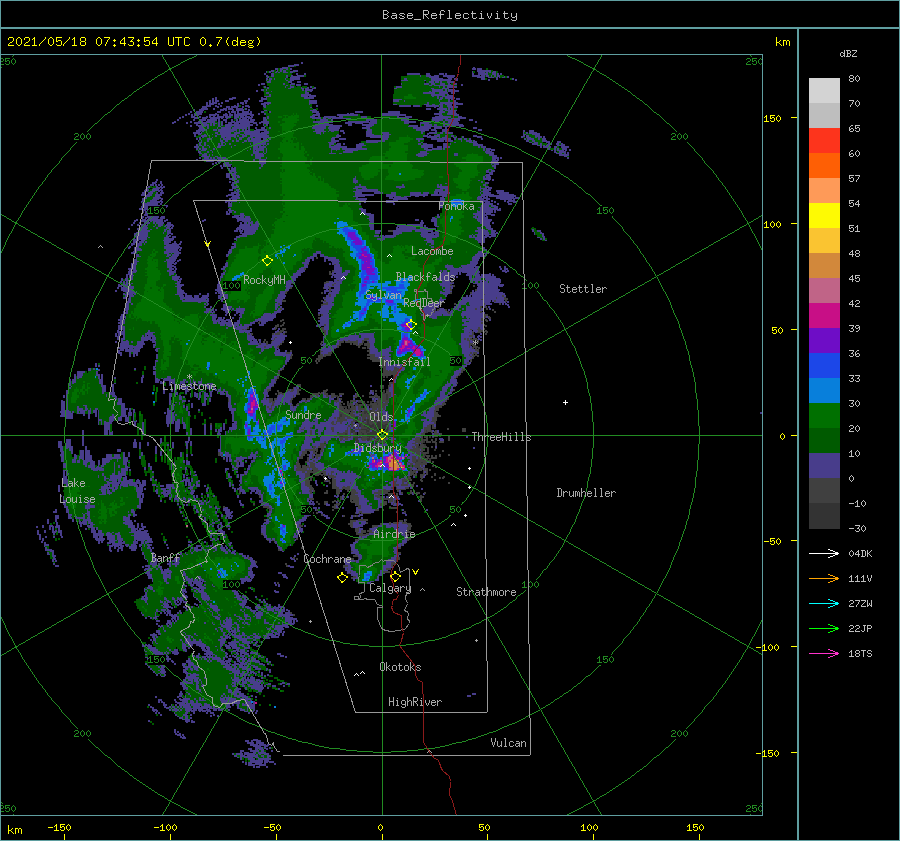
Task: Click the RedDeer city label
Action: pos(424,303)
